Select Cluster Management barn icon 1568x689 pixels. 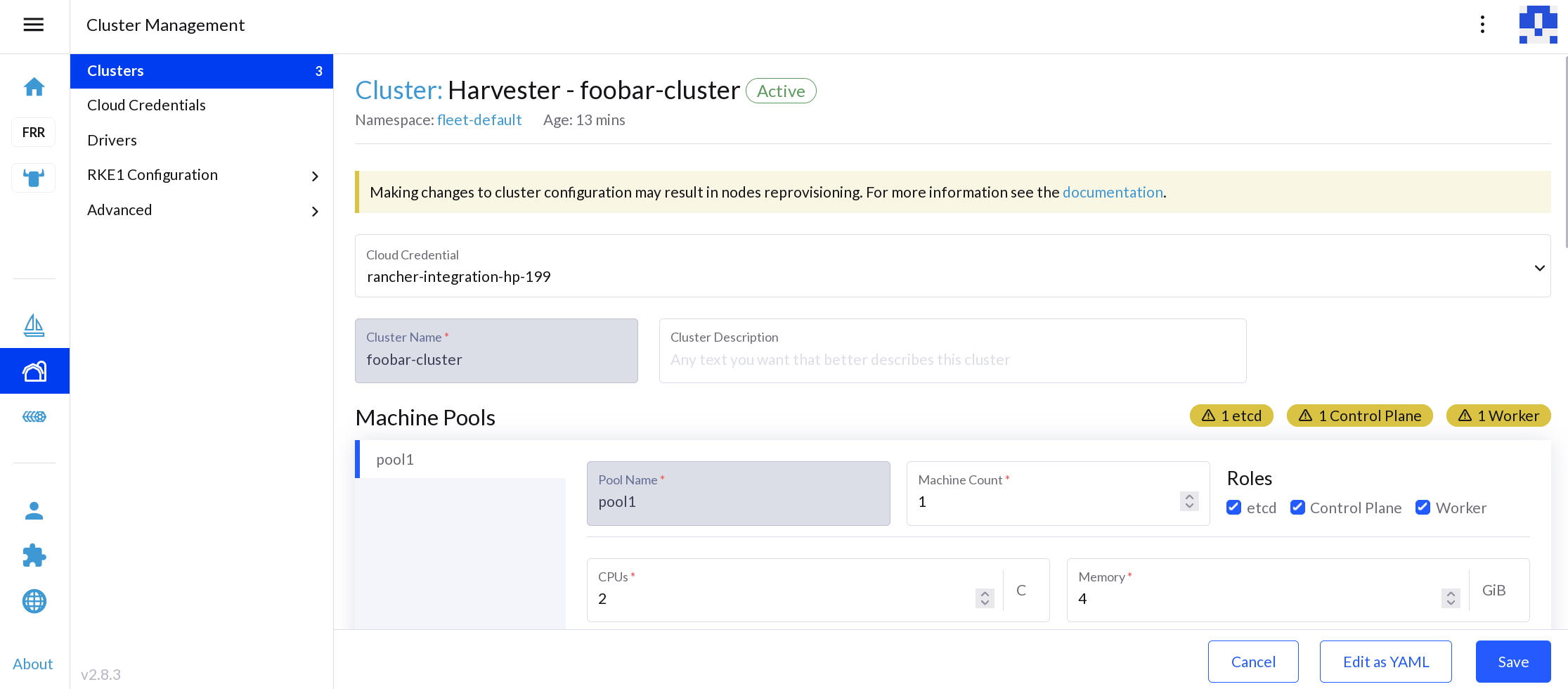(34, 371)
